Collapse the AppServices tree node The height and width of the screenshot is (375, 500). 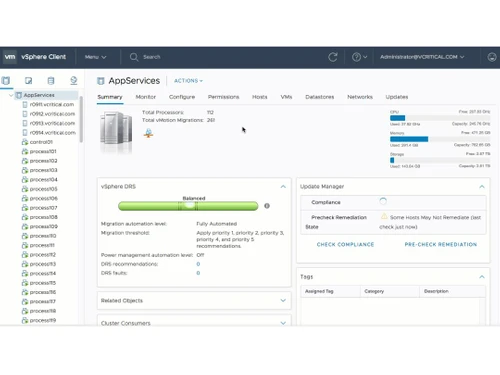point(11,95)
